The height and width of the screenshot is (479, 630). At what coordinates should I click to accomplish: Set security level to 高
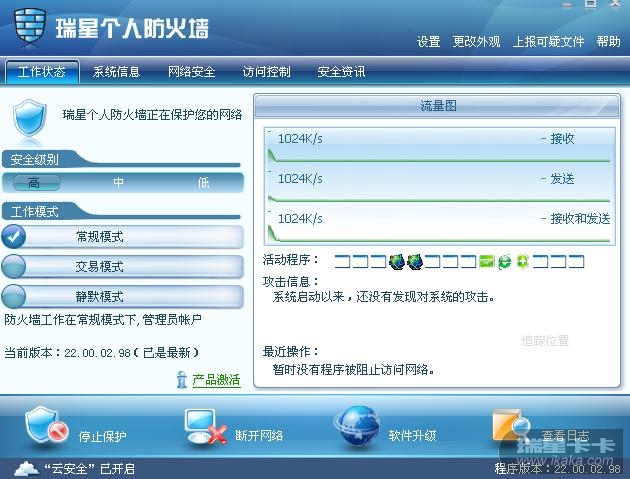pos(35,183)
